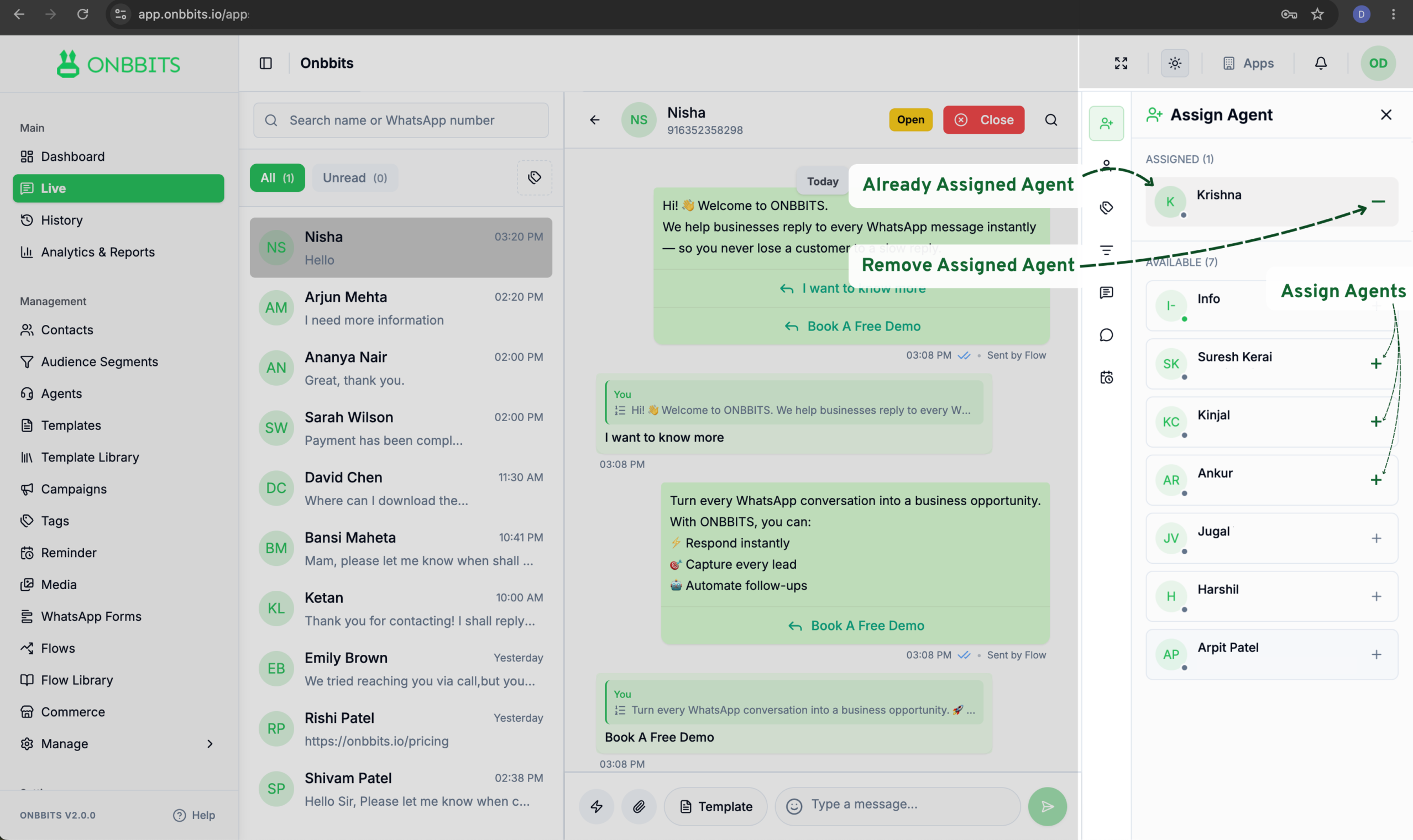Click the search name or WhatsApp number field

401,120
